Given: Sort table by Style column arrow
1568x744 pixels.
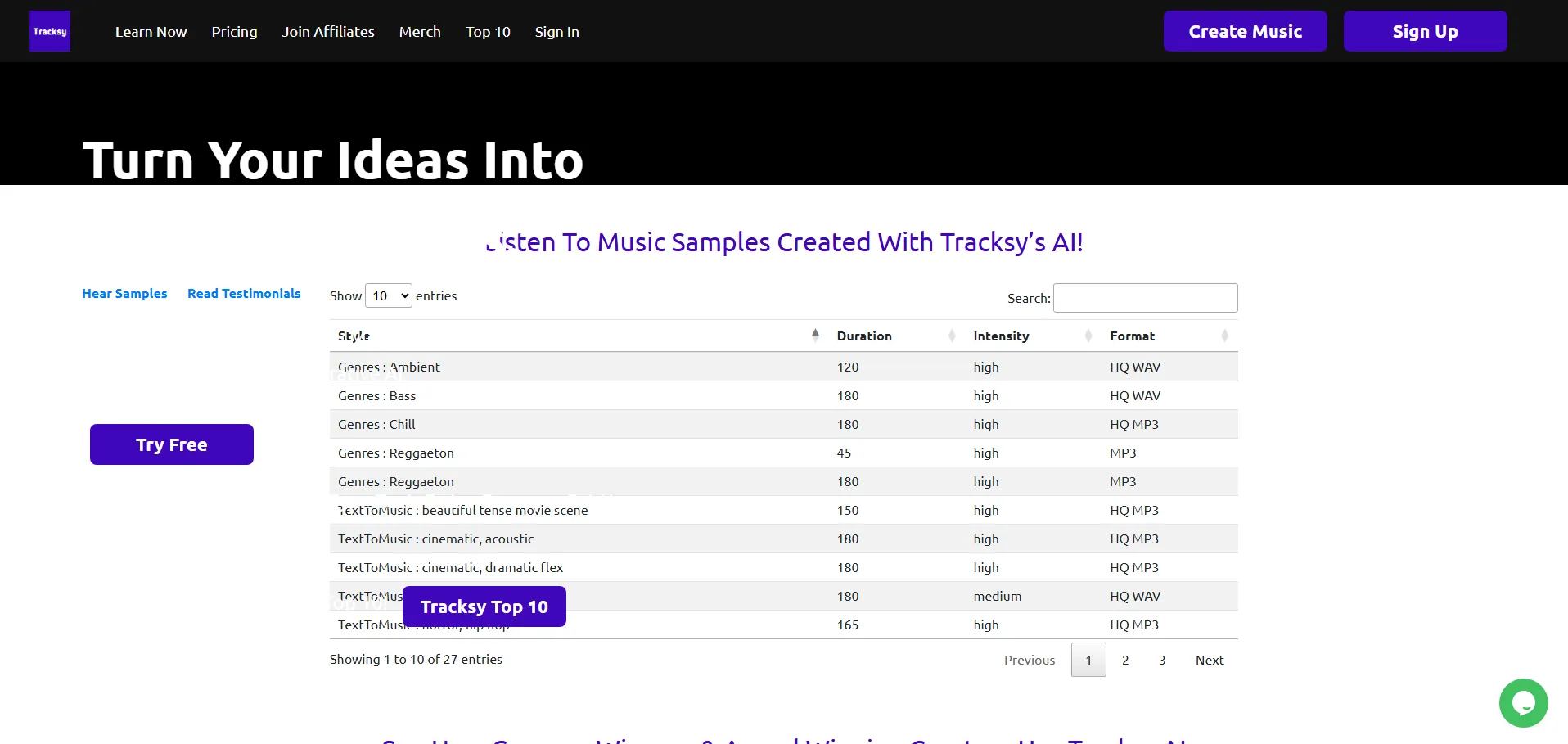Looking at the screenshot, I should pos(815,335).
